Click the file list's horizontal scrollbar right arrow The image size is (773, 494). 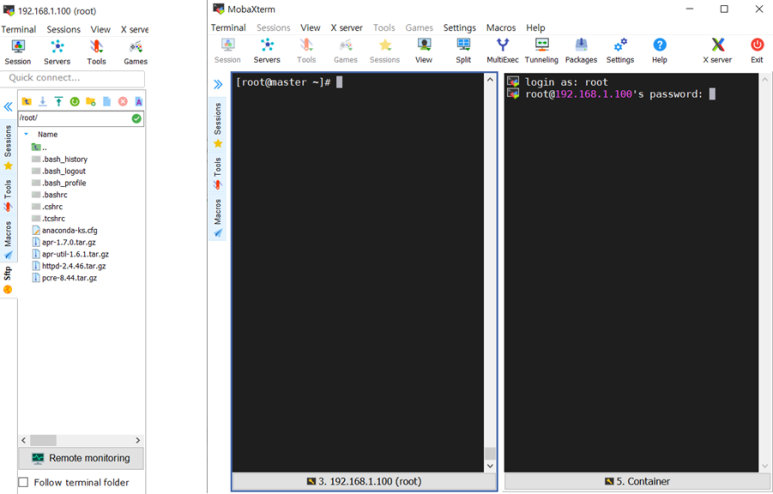[x=138, y=440]
